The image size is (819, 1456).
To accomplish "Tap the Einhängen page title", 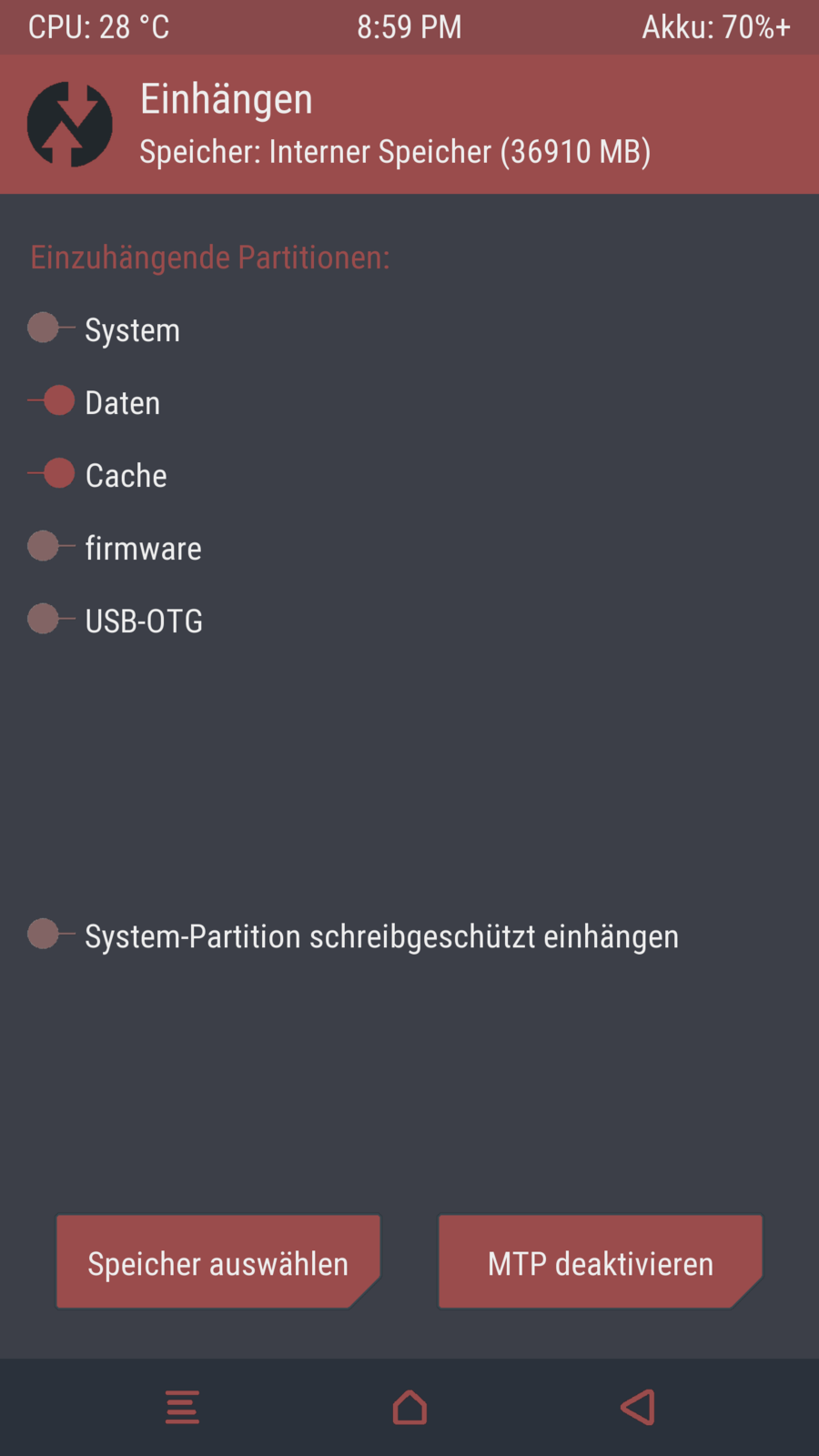I will point(227,99).
